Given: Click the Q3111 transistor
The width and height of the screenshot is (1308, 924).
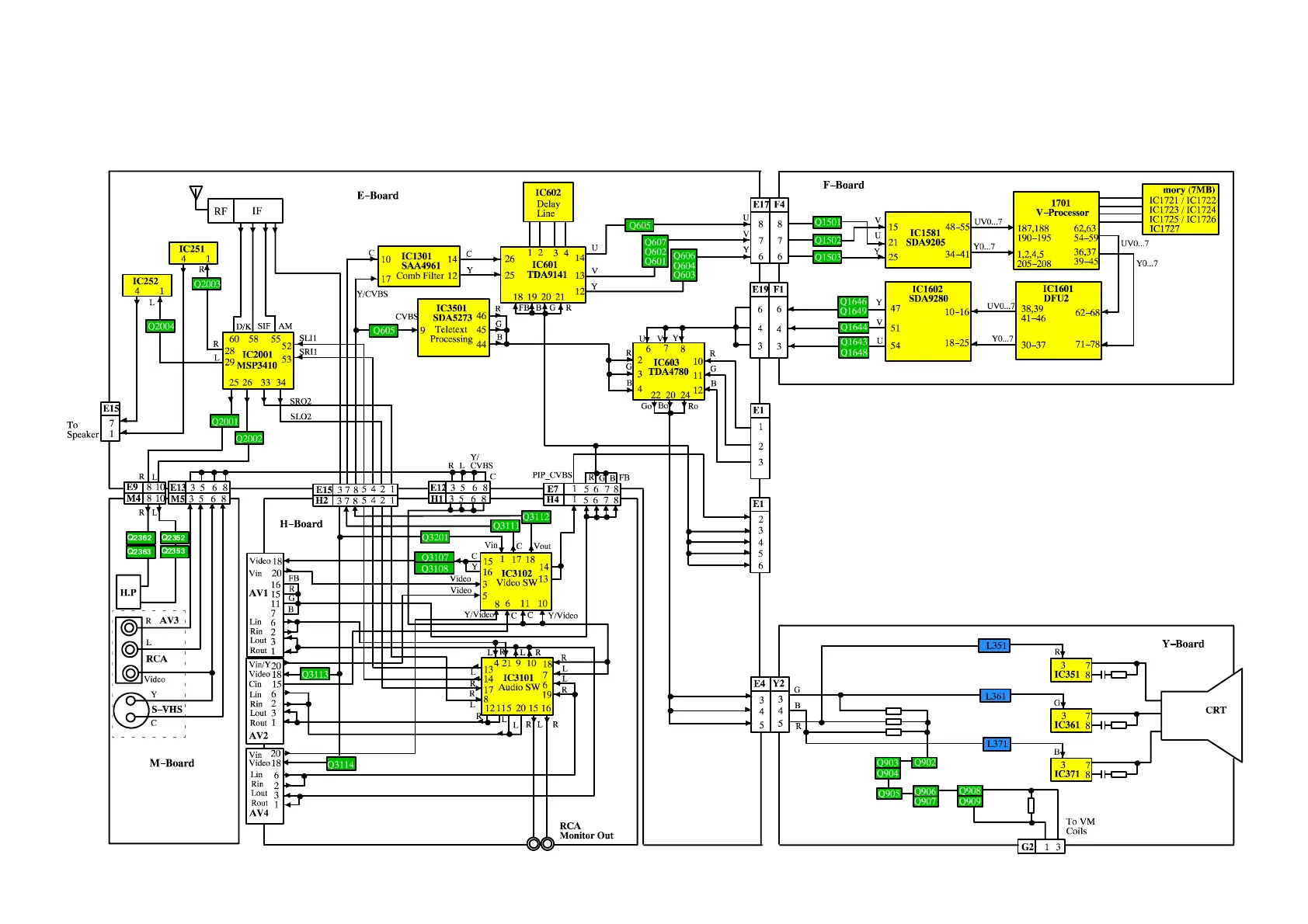Looking at the screenshot, I should coord(506,526).
